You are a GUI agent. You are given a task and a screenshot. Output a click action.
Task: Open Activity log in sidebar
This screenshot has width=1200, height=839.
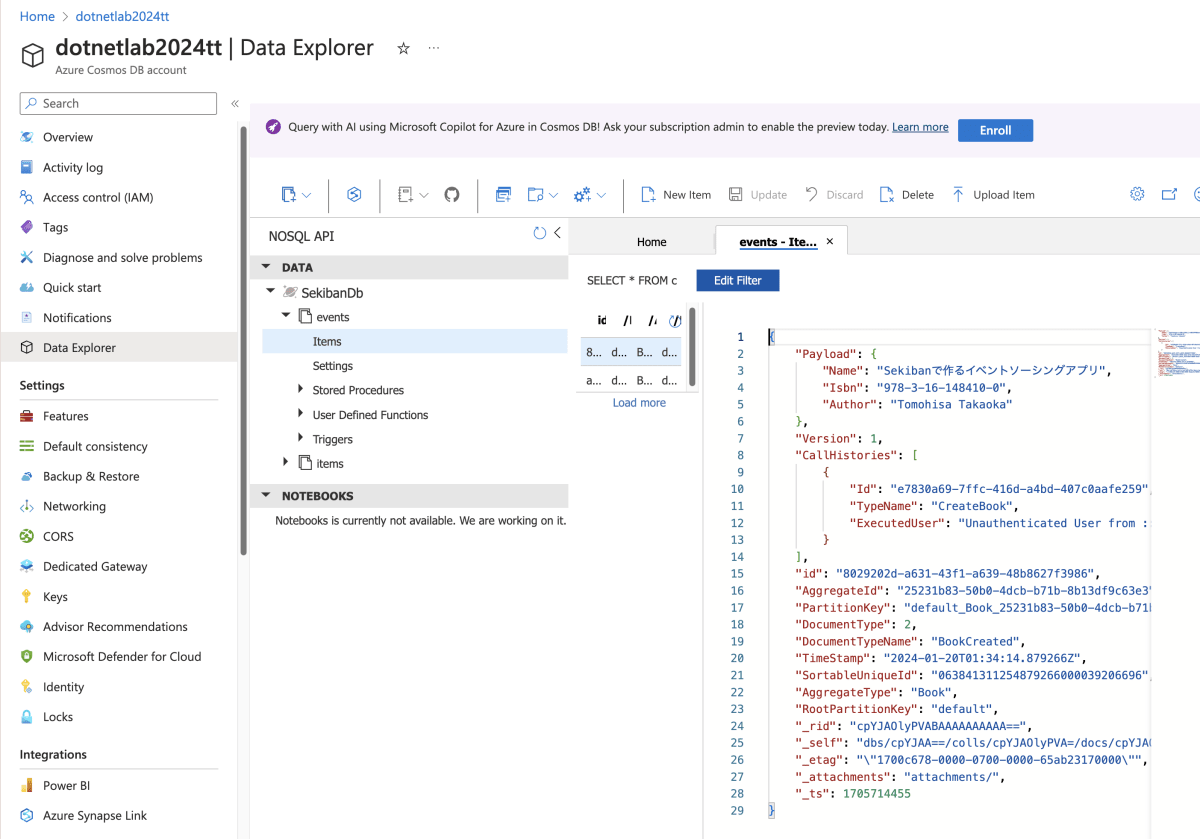point(73,167)
